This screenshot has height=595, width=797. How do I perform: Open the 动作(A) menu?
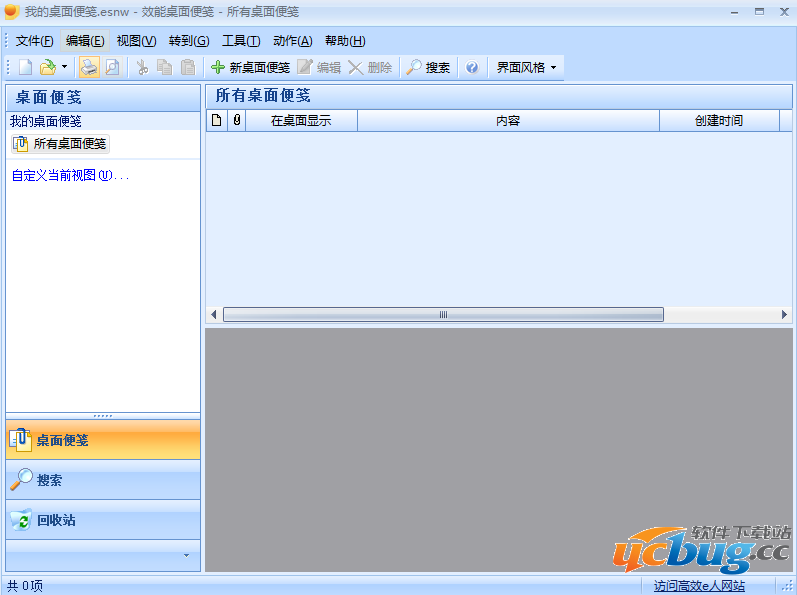[x=293, y=41]
